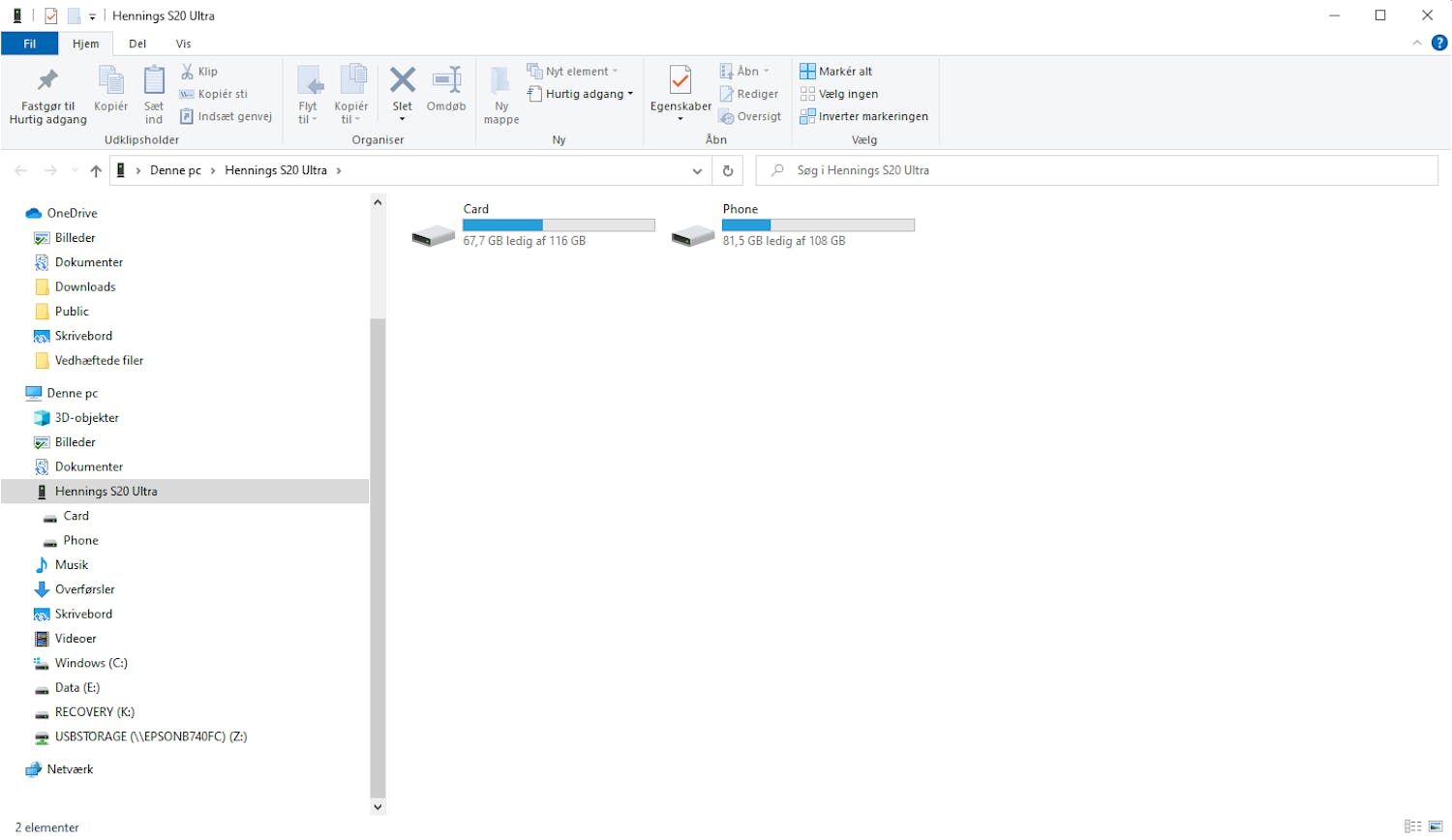Open the Vis ribbon tab
The height and width of the screenshot is (840, 1452).
tap(183, 44)
